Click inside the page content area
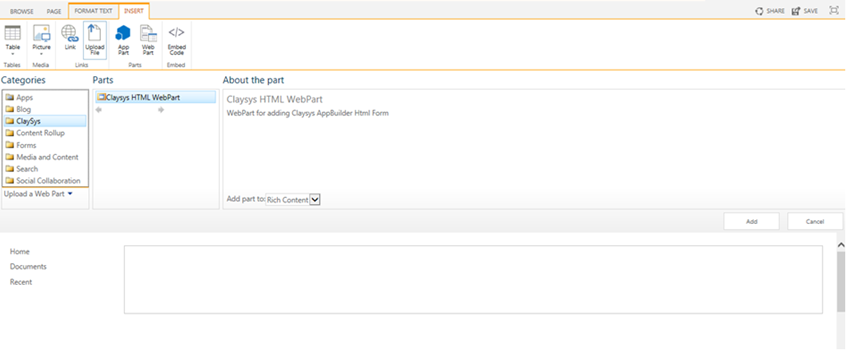This screenshot has height=363, width=854. (473, 280)
